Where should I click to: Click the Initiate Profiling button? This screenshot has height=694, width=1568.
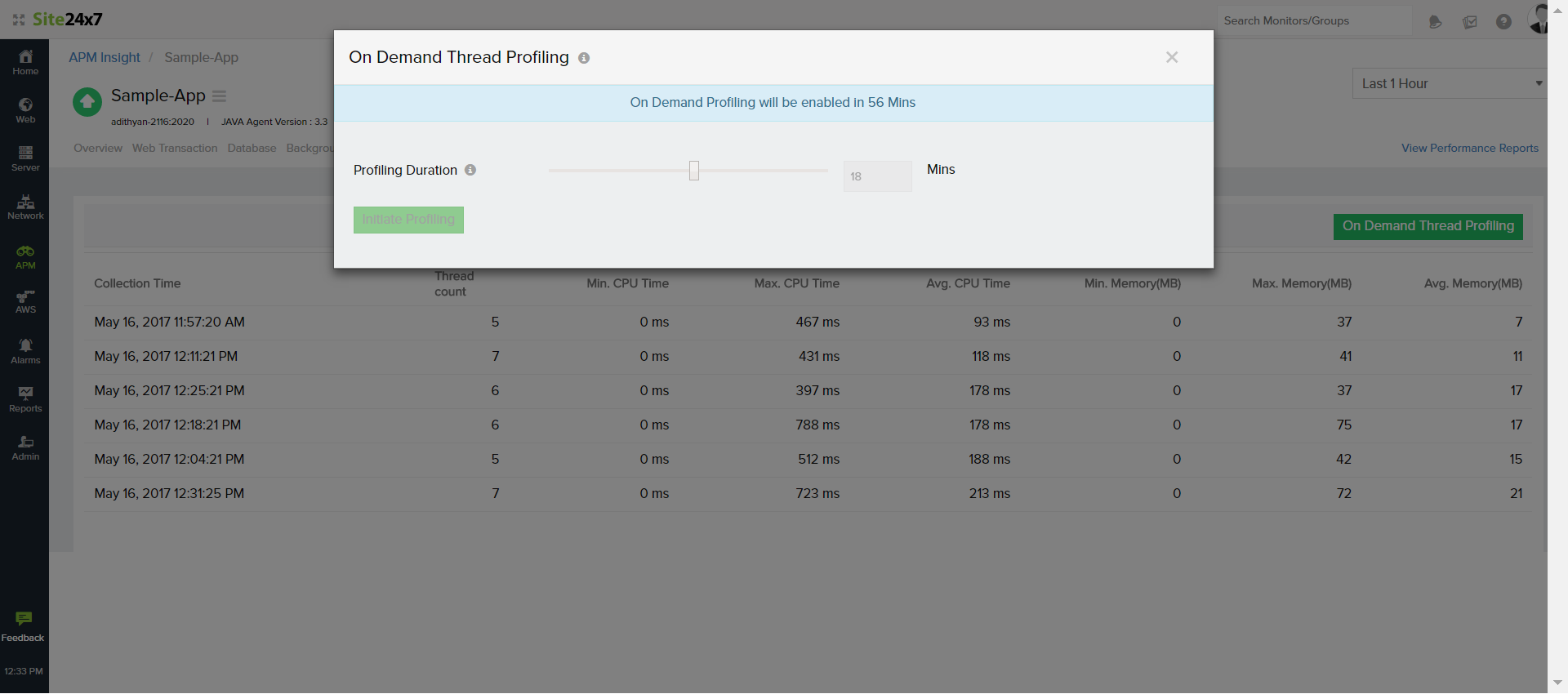coord(408,220)
